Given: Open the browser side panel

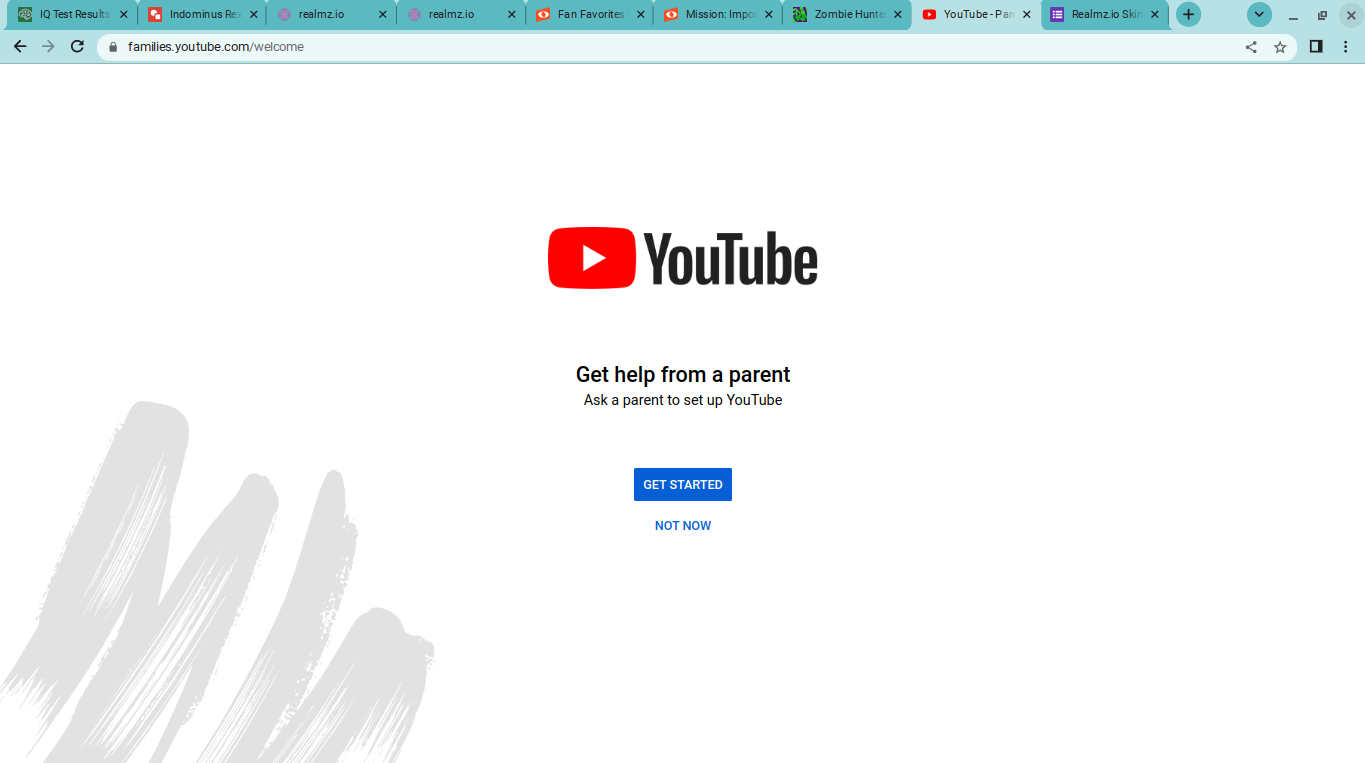Looking at the screenshot, I should pos(1316,47).
